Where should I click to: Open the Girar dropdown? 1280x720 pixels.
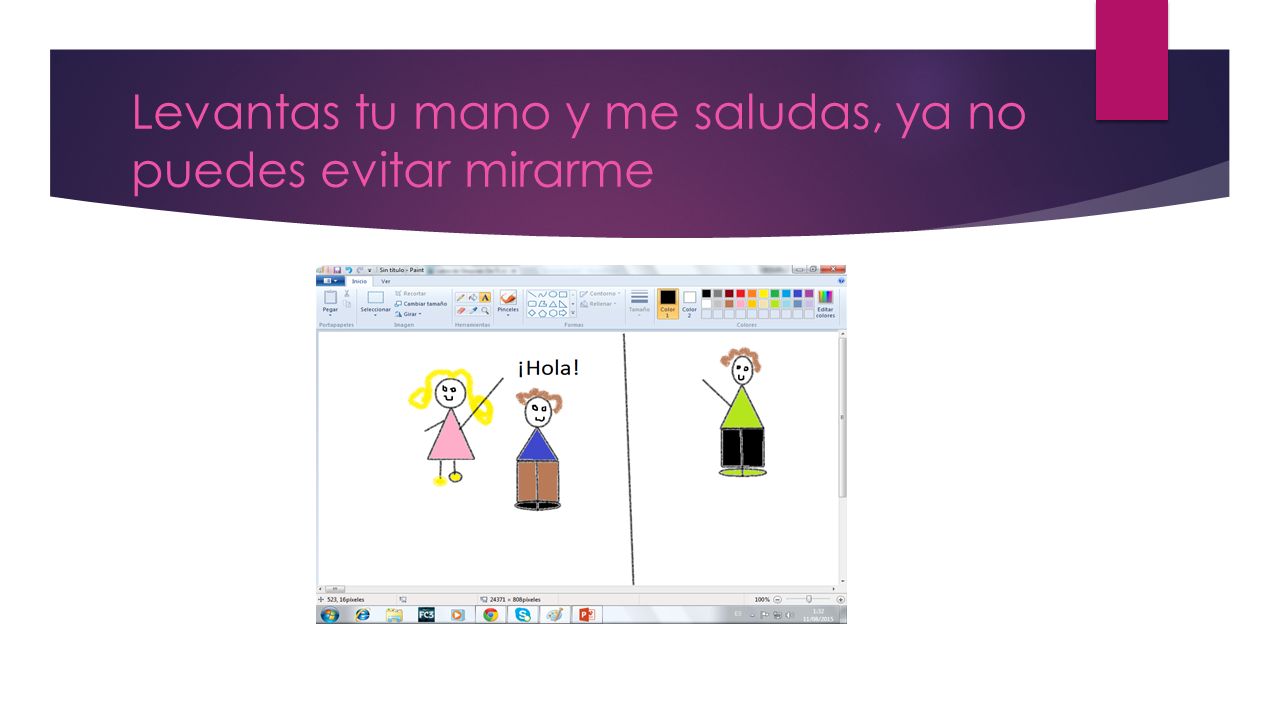click(407, 314)
